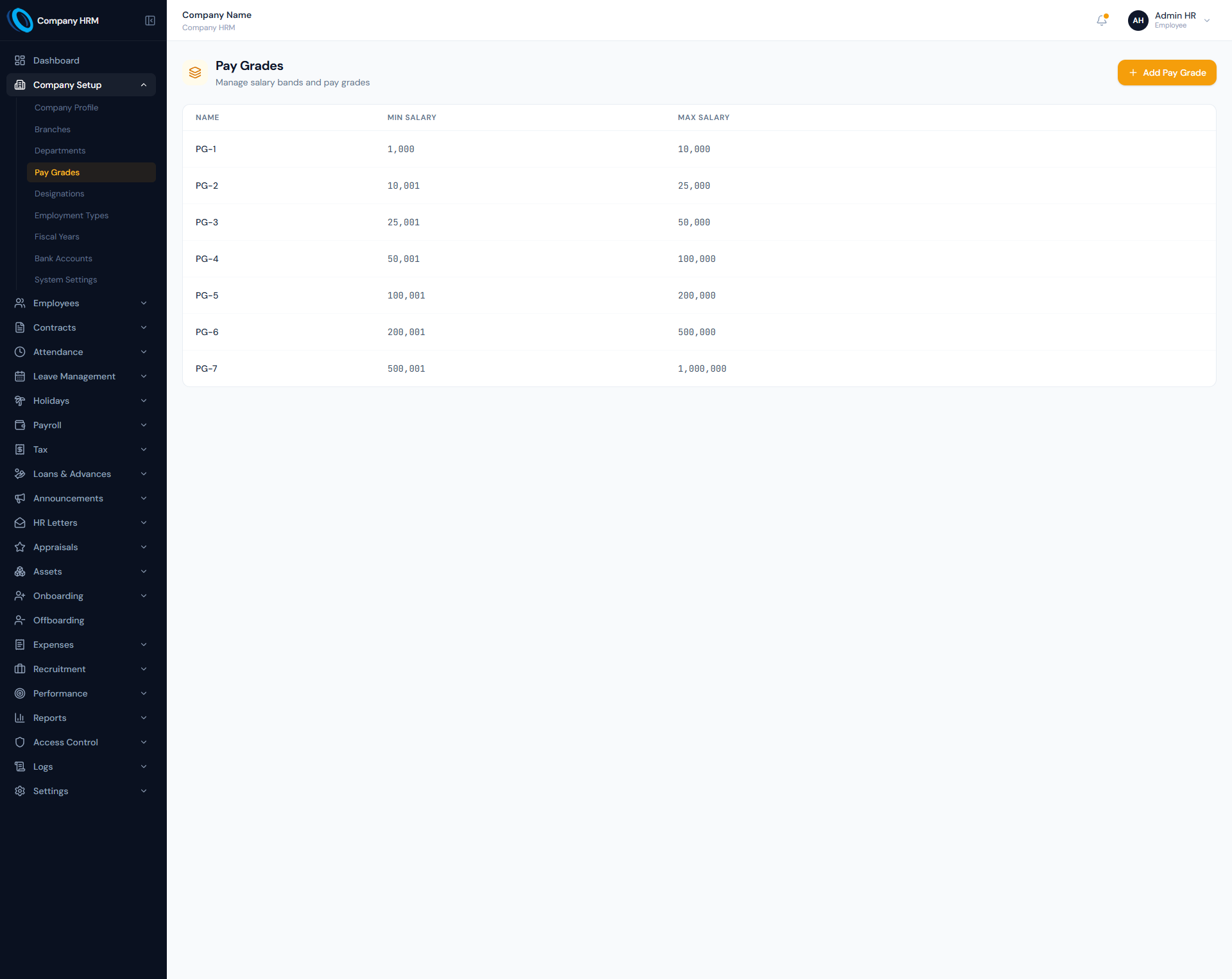Click the Logs scroll icon

pyautogui.click(x=20, y=767)
